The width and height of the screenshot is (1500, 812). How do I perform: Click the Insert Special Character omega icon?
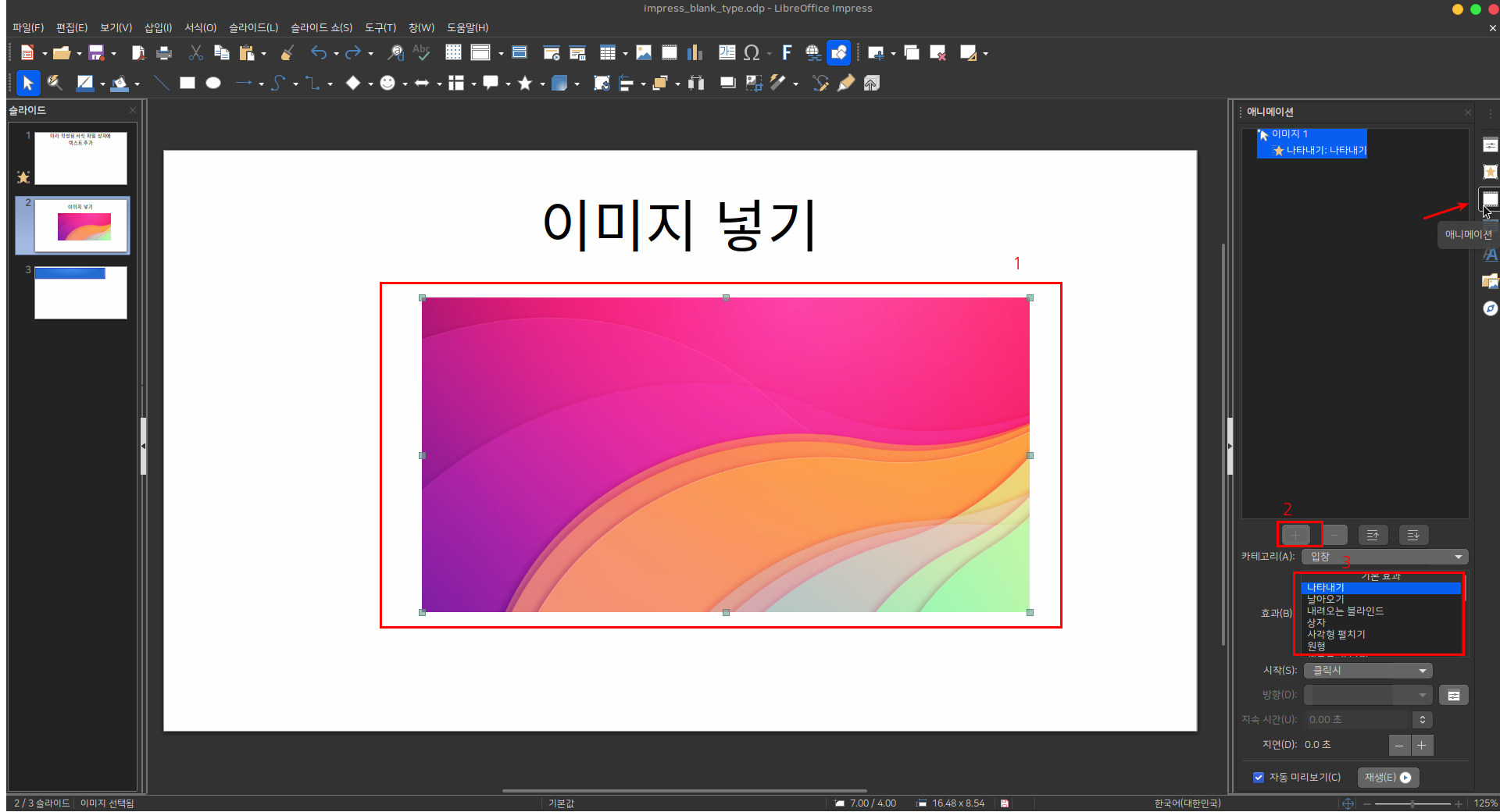(752, 53)
